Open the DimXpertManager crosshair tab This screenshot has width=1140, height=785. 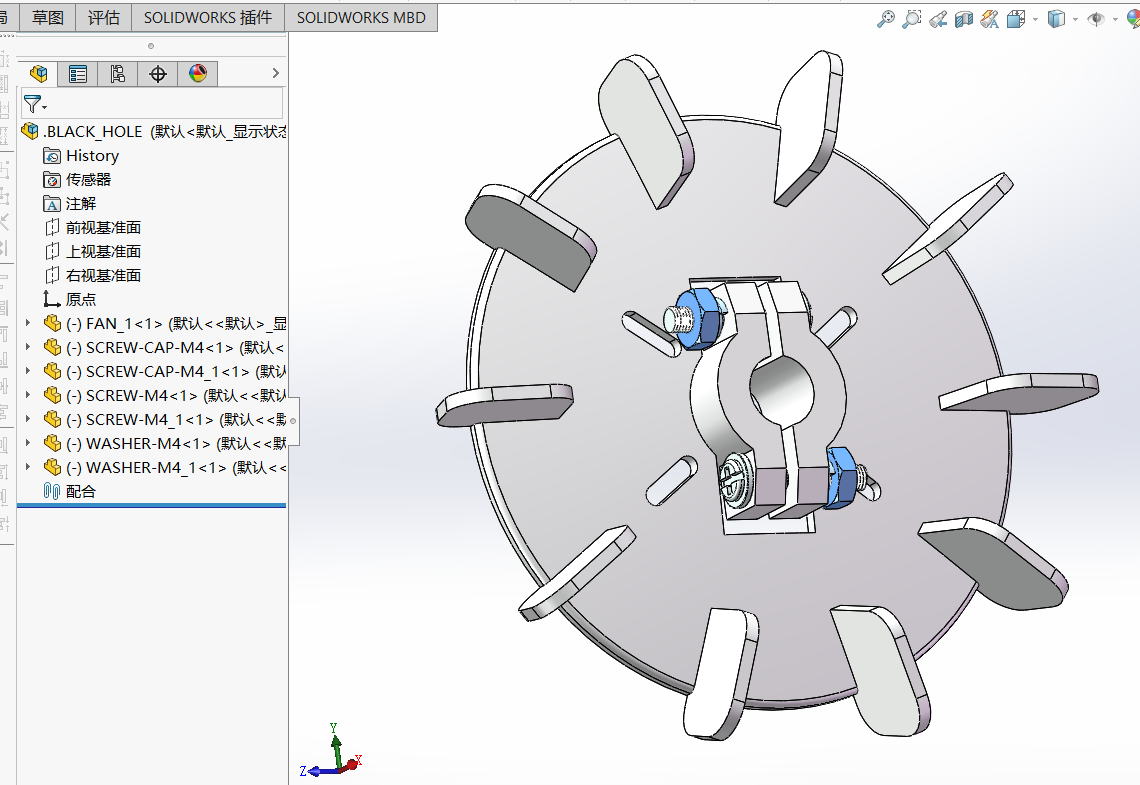[x=158, y=73]
